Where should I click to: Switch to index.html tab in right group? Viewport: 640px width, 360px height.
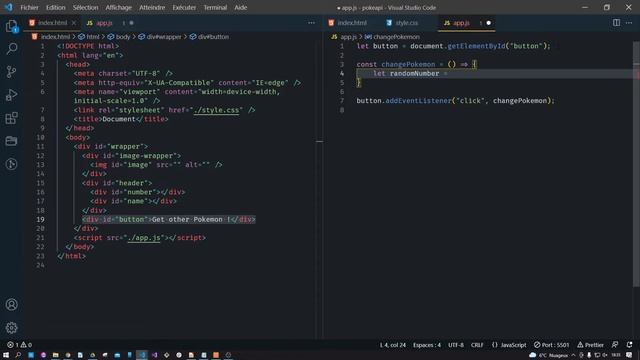352,23
